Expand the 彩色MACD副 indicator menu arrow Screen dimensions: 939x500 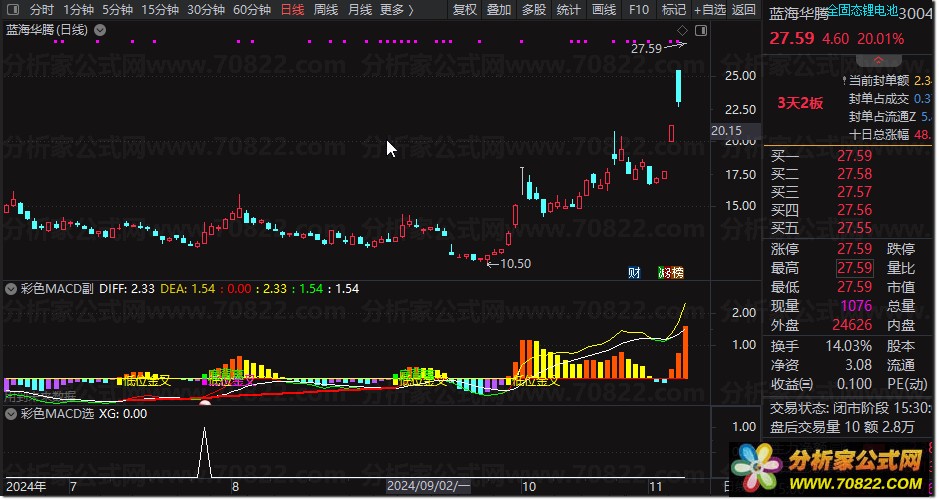pos(11,289)
